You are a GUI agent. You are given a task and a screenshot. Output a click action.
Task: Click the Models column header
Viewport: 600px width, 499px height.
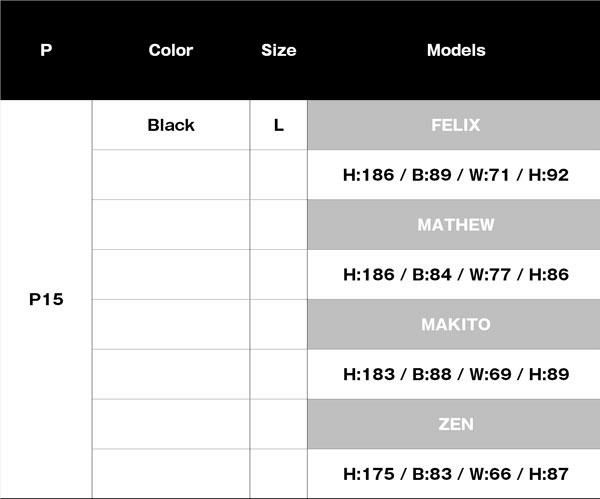pos(455,50)
